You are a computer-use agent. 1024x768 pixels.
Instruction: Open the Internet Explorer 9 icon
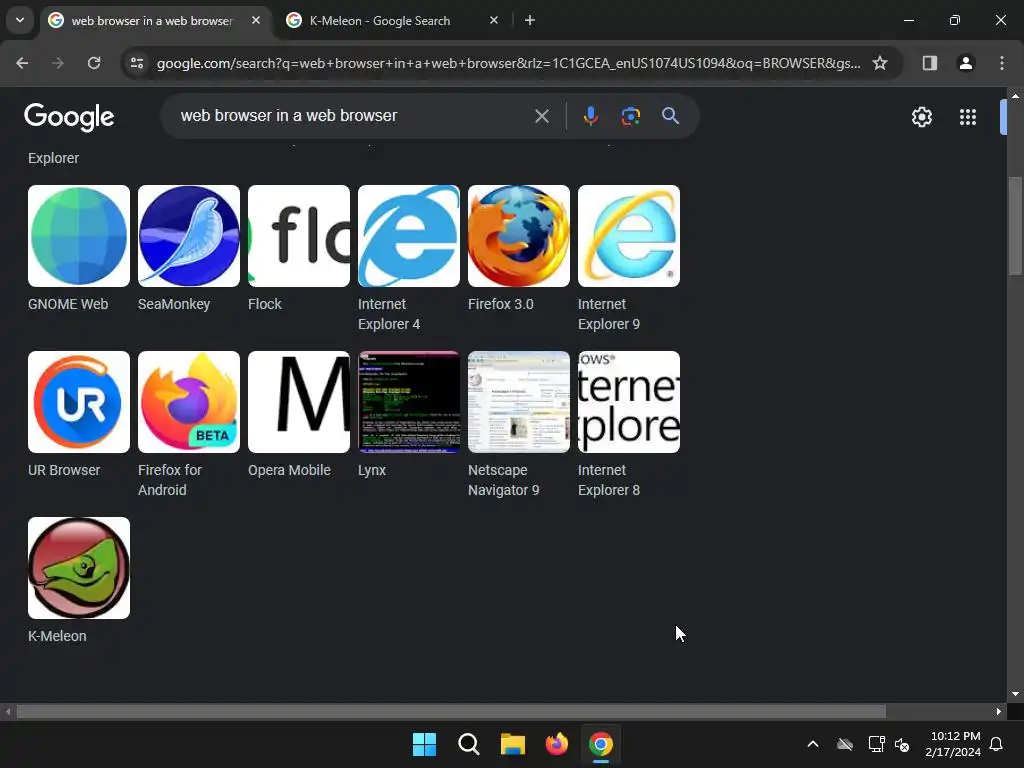629,236
